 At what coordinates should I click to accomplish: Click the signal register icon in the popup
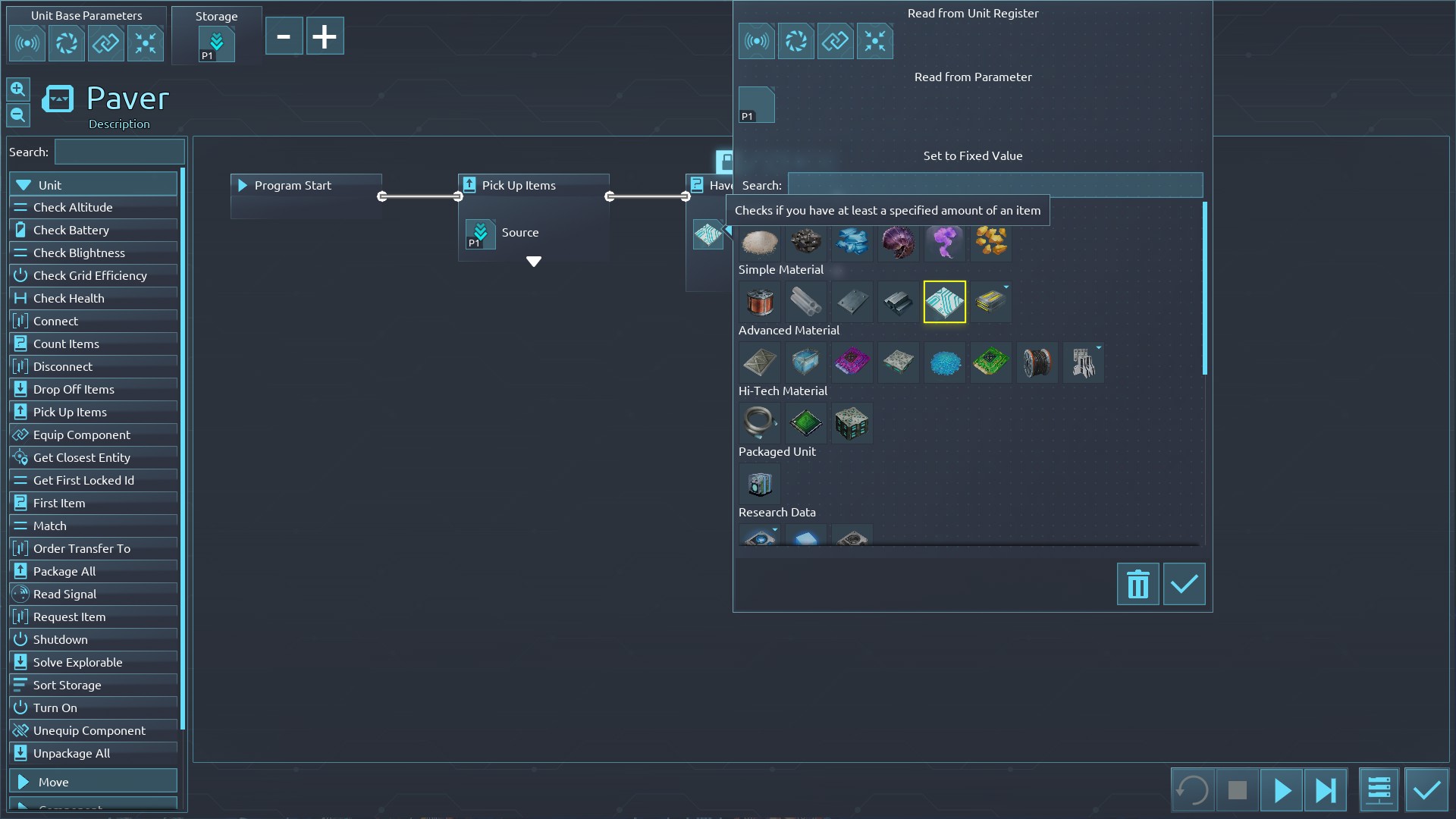(x=756, y=41)
